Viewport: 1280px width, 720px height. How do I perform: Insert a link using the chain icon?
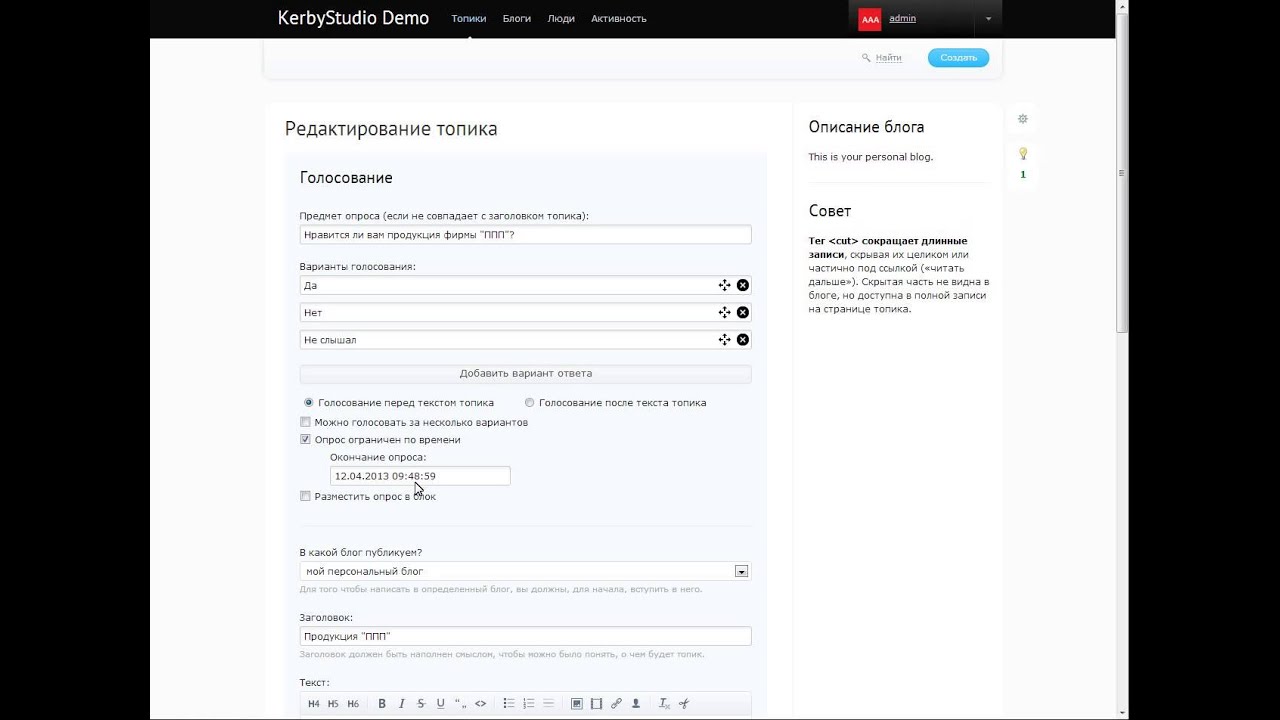coord(616,704)
